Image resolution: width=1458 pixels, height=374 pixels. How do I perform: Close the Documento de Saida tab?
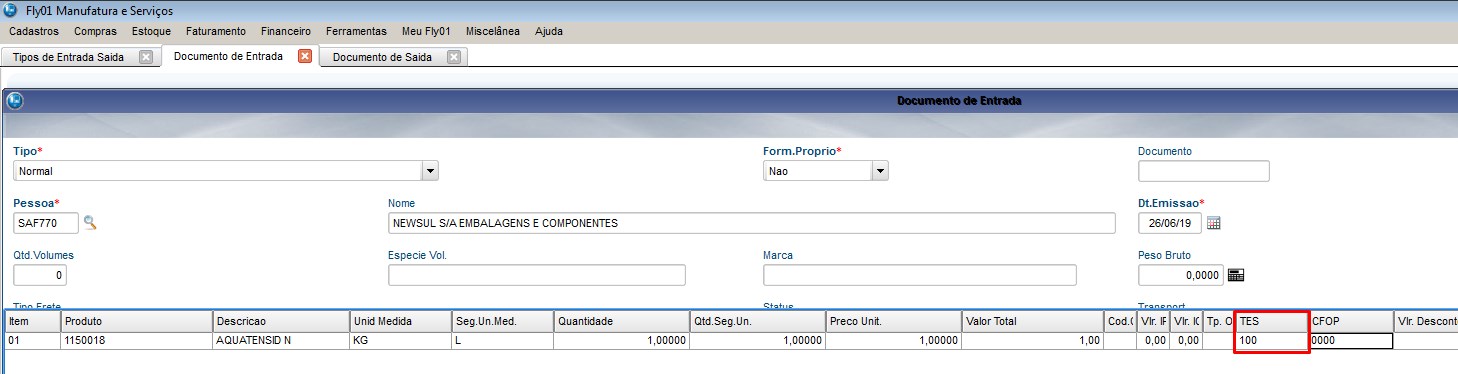(x=454, y=57)
